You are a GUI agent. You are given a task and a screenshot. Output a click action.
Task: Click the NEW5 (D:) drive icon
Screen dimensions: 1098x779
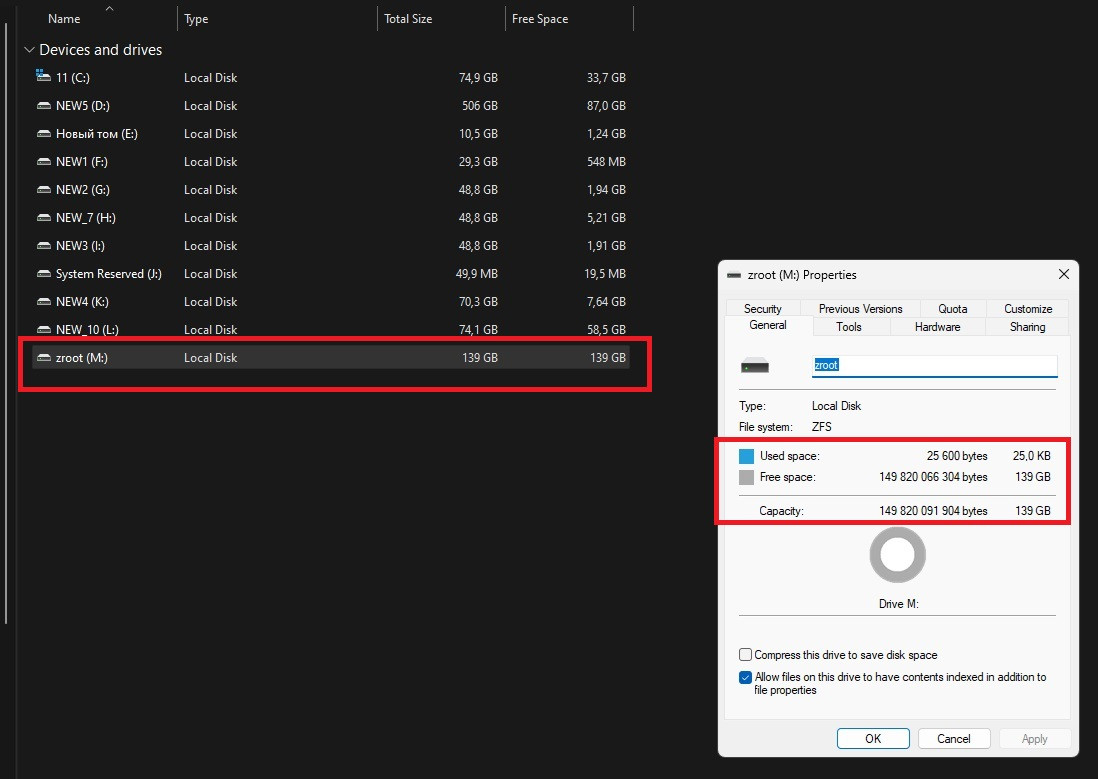tap(43, 106)
